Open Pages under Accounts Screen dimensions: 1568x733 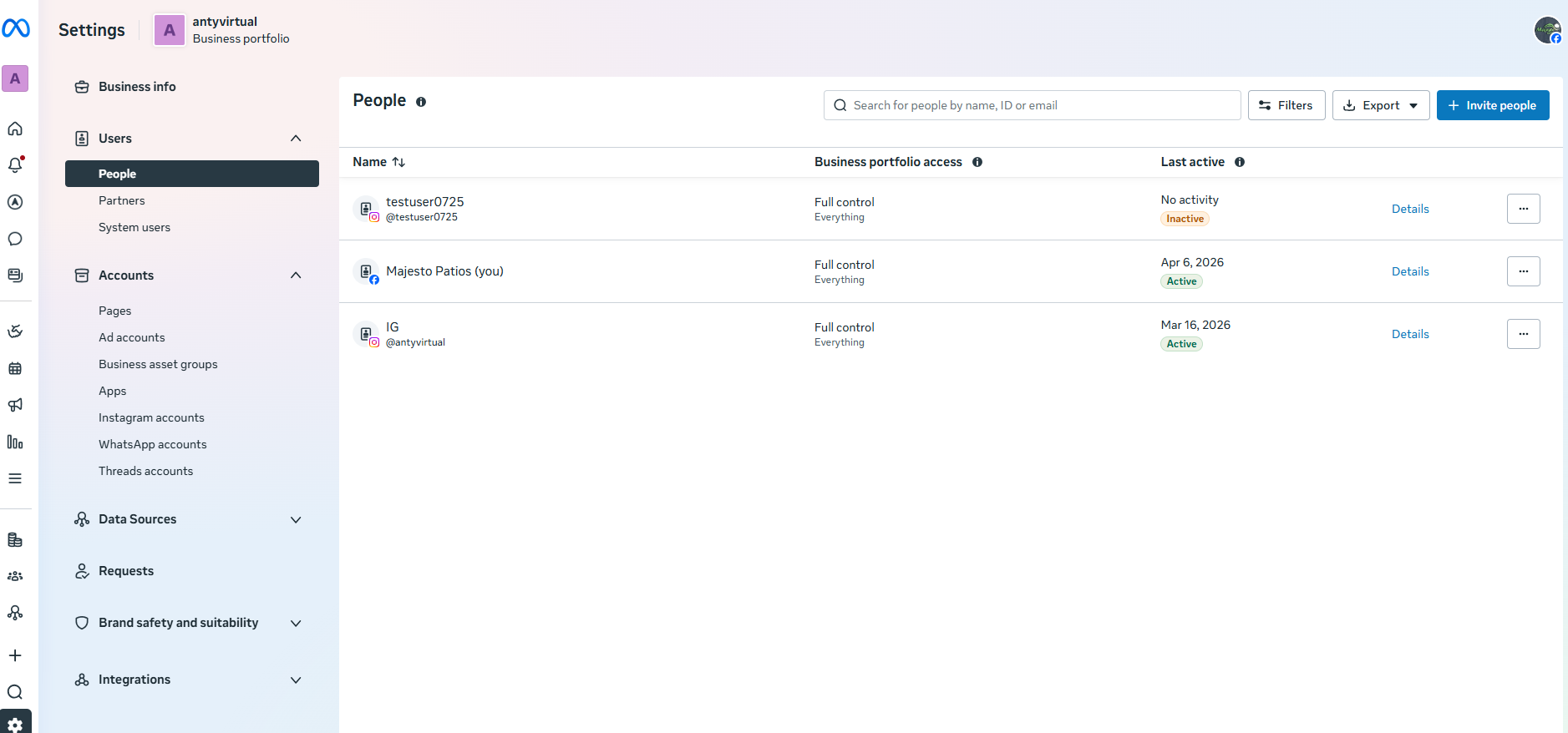[115, 311]
